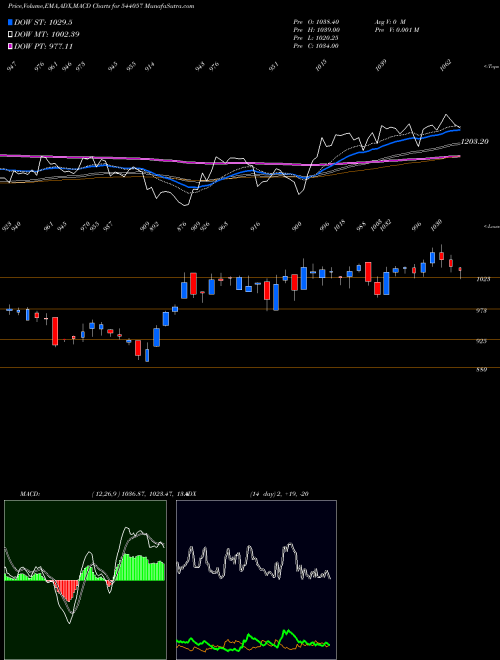Click the blue DOW ST legend swatch
The width and height of the screenshot is (500, 660).
pyautogui.click(x=11, y=22)
